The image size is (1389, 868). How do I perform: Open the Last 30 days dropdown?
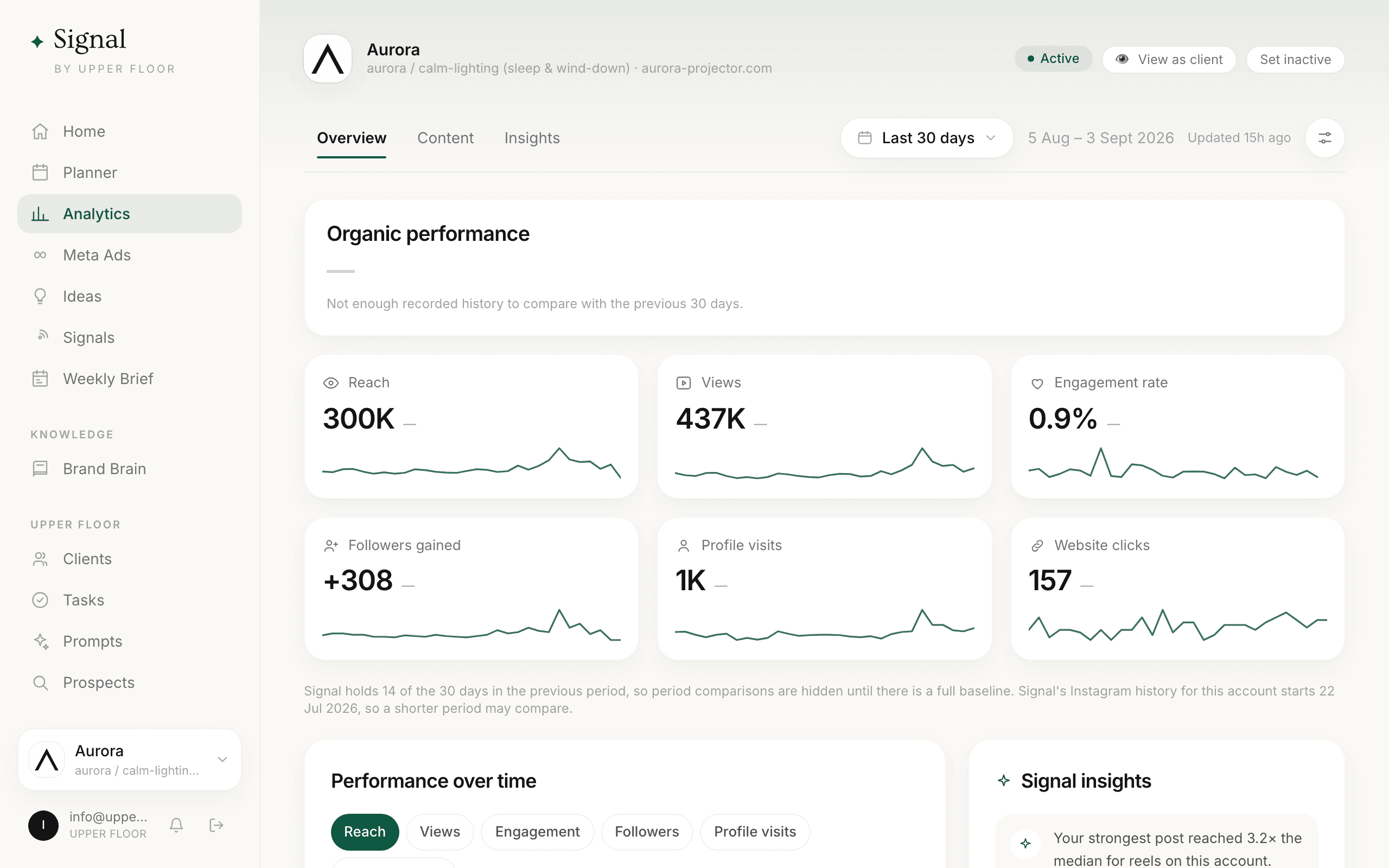927,138
